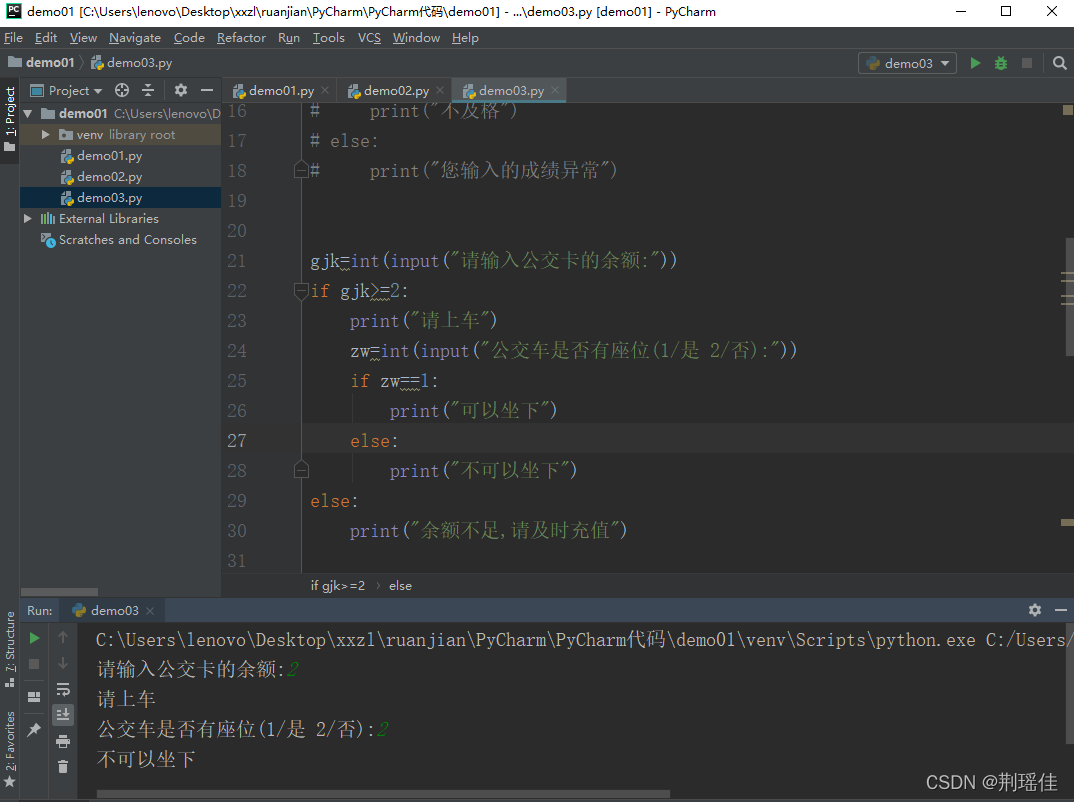Image resolution: width=1074 pixels, height=802 pixels.
Task: Click the 'if gjk>=2' breadcrumb
Action: (x=338, y=585)
